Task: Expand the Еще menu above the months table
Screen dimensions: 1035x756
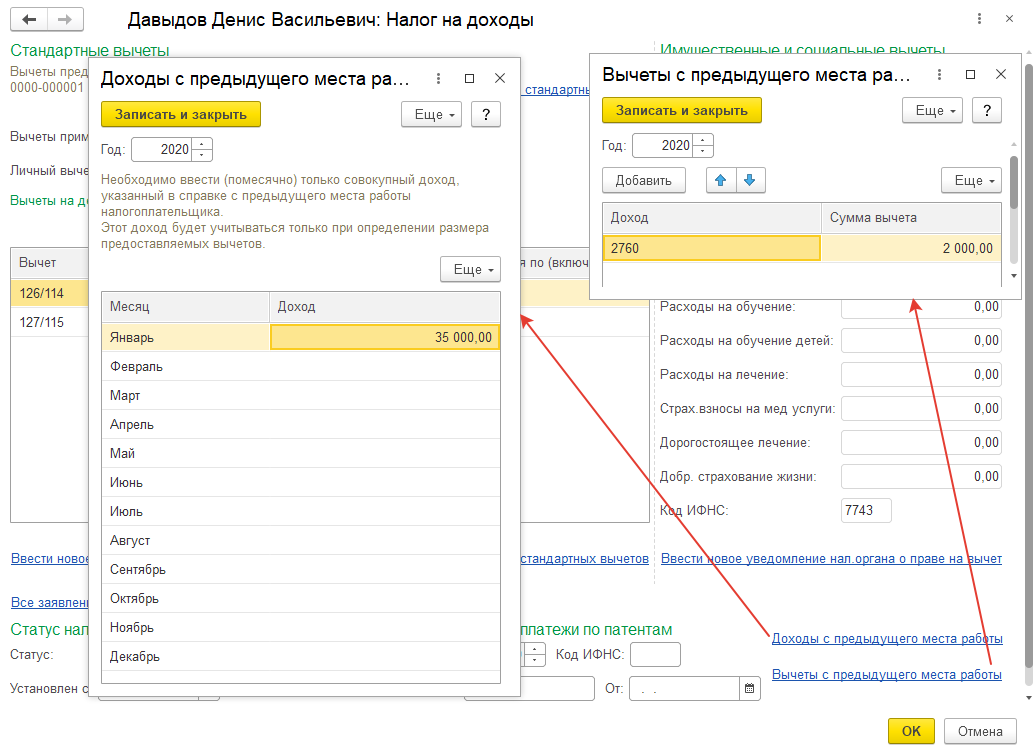Action: (470, 269)
